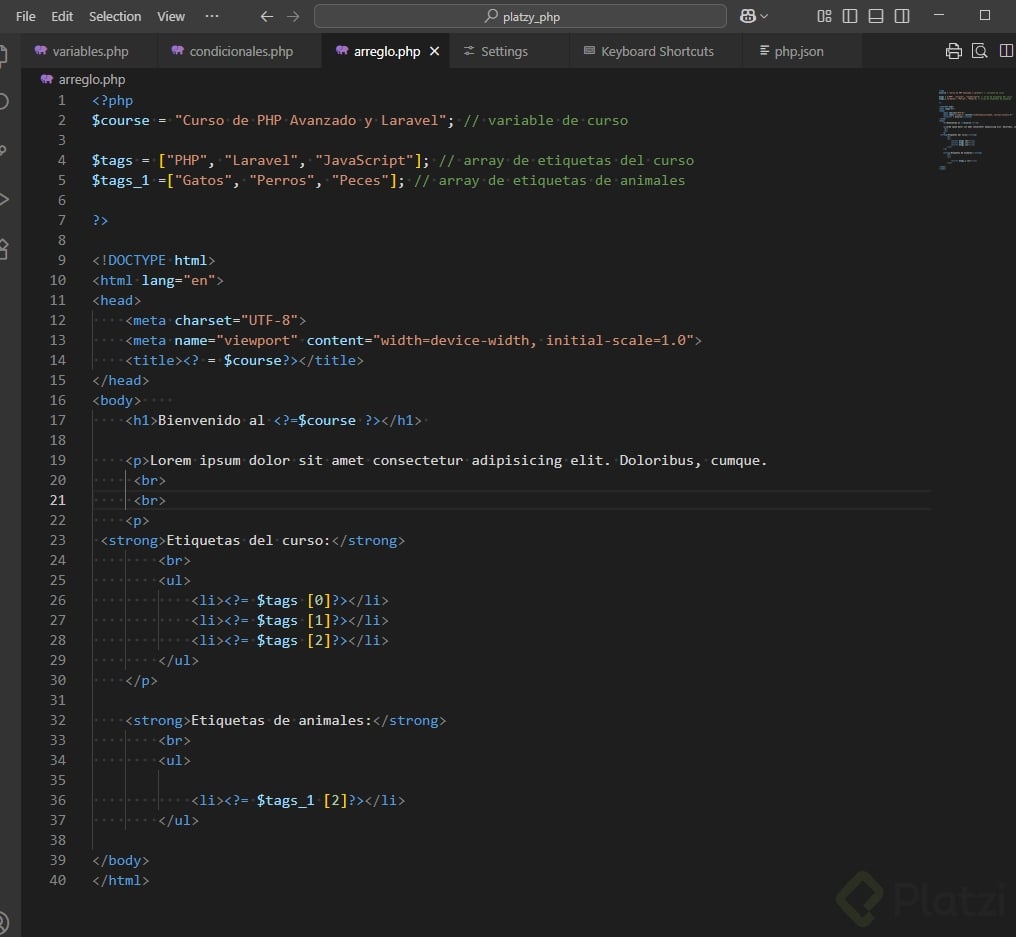This screenshot has width=1016, height=937.
Task: Toggle the primary side bar visibility
Action: tap(850, 16)
